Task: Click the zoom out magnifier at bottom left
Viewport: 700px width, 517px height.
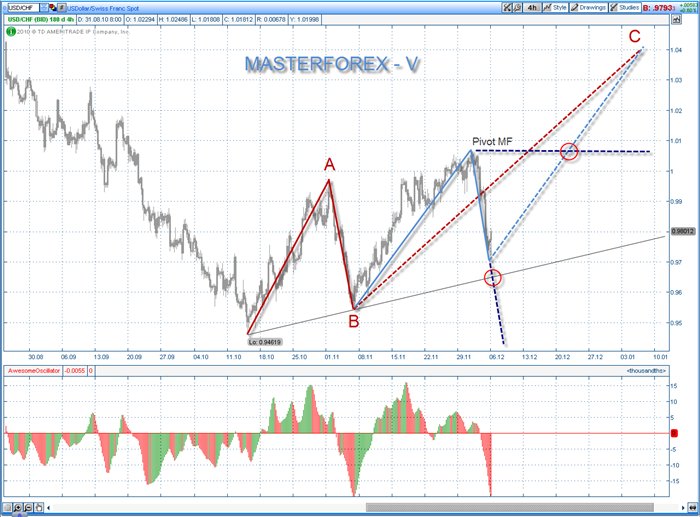Action: [28, 508]
